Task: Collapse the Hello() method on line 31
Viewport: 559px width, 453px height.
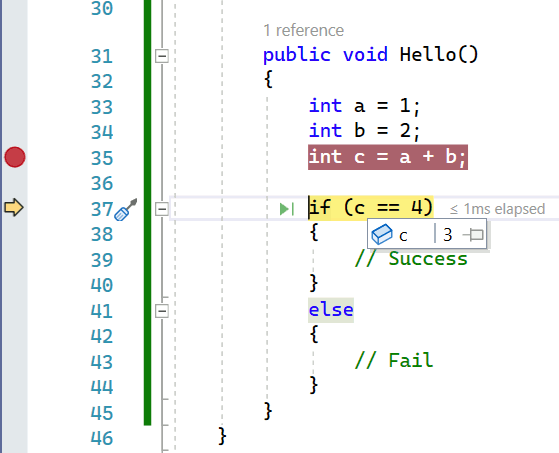Action: (x=162, y=56)
